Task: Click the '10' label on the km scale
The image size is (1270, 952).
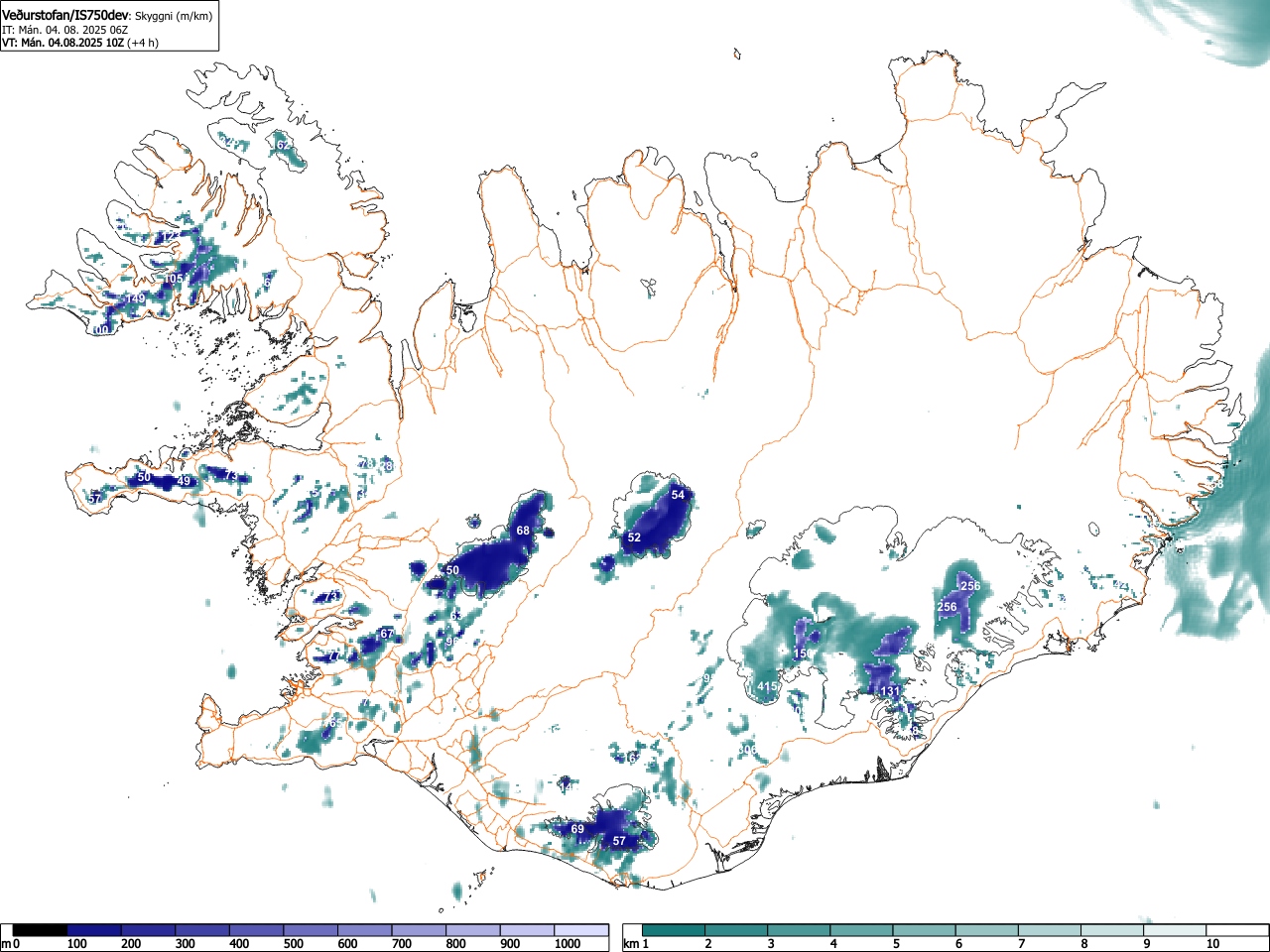Action: click(1212, 944)
